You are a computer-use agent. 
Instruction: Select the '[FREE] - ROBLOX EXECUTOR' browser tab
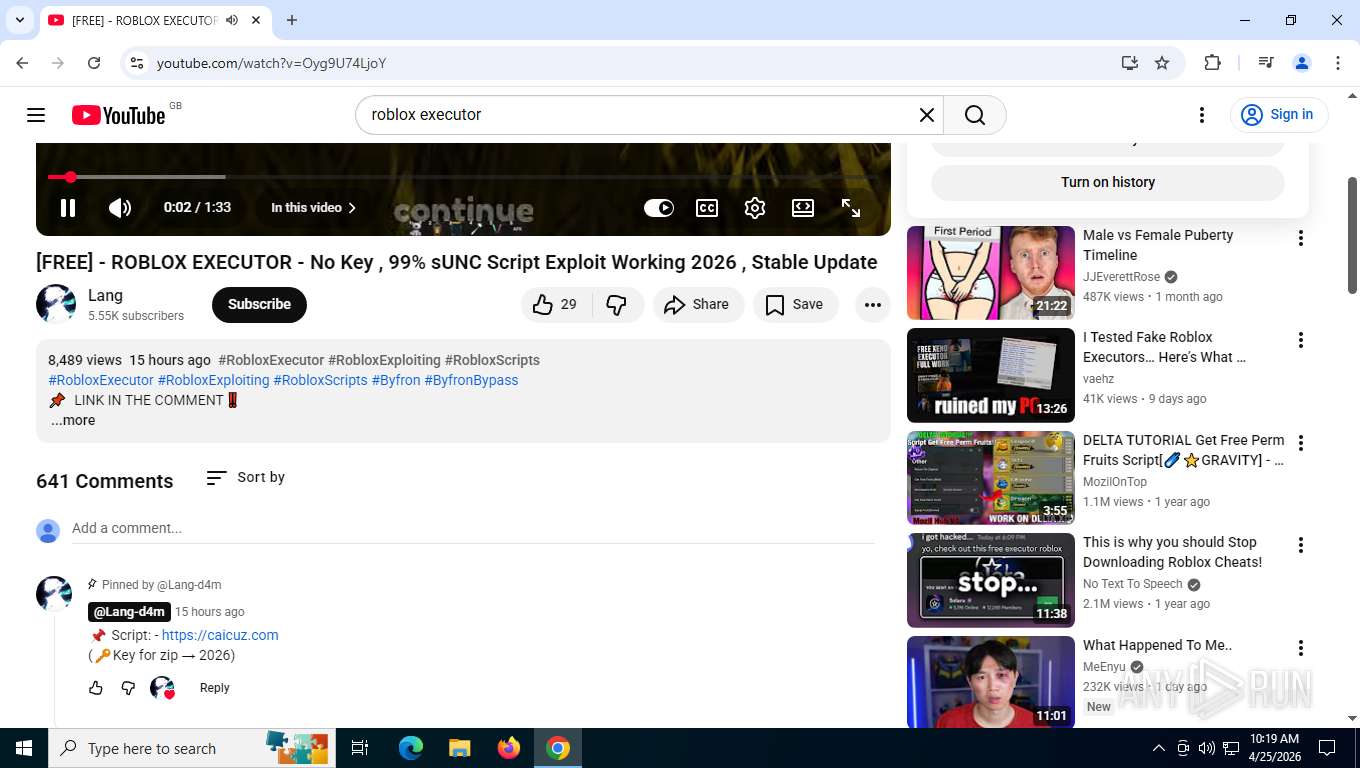click(x=145, y=20)
